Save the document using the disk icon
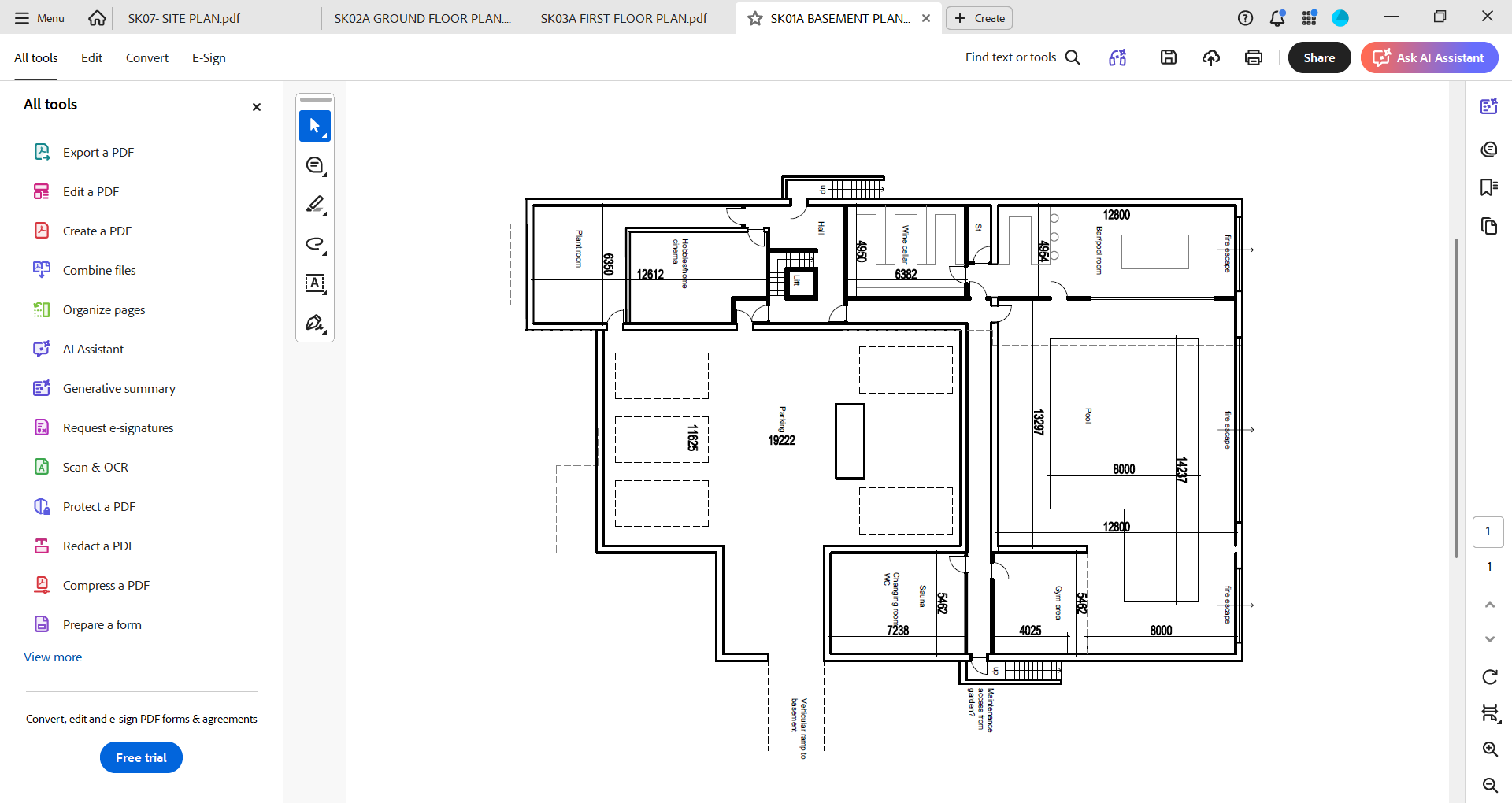 (x=1169, y=57)
